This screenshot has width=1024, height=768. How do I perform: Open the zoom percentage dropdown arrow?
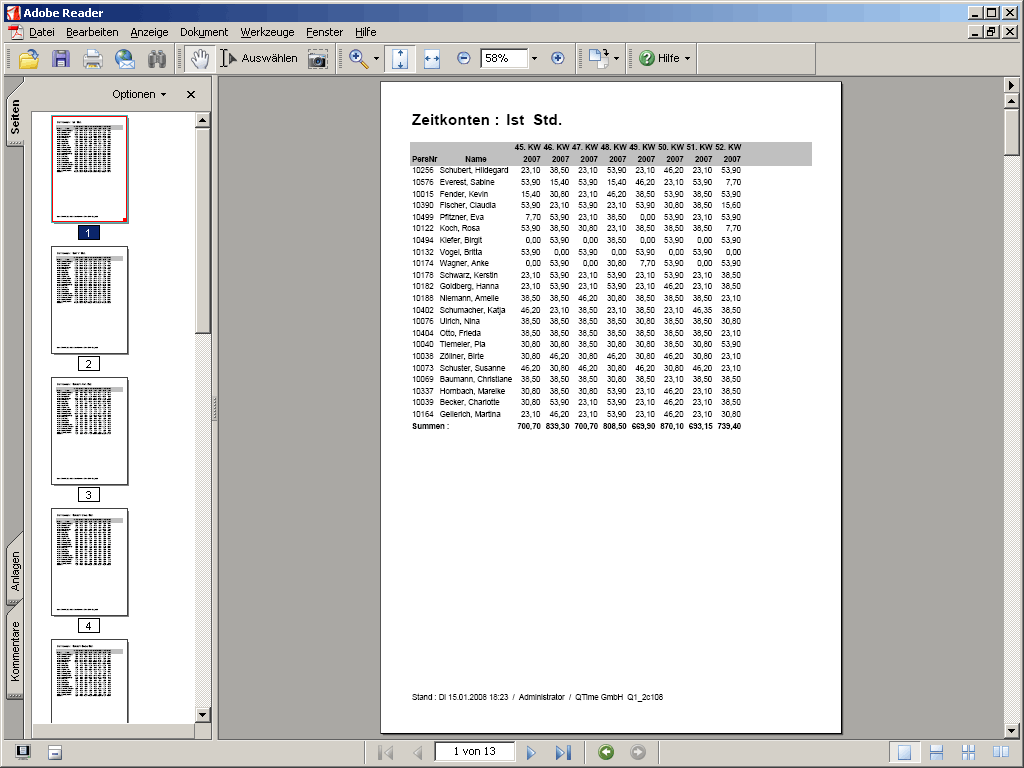pos(534,59)
